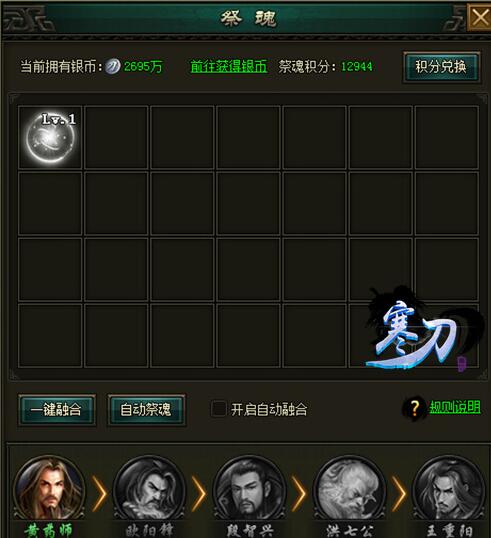Select the 欧阳锋 grayscale portrait

(x=149, y=489)
